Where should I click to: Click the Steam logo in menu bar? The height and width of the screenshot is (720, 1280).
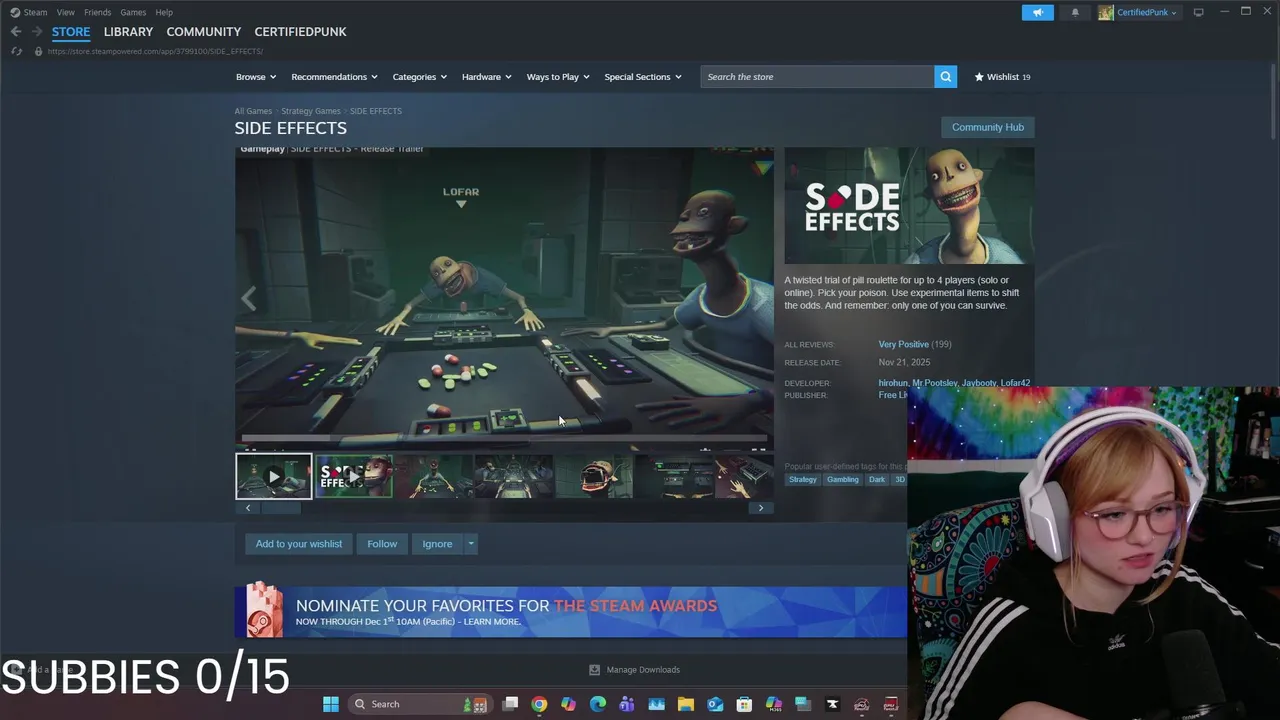[x=15, y=12]
